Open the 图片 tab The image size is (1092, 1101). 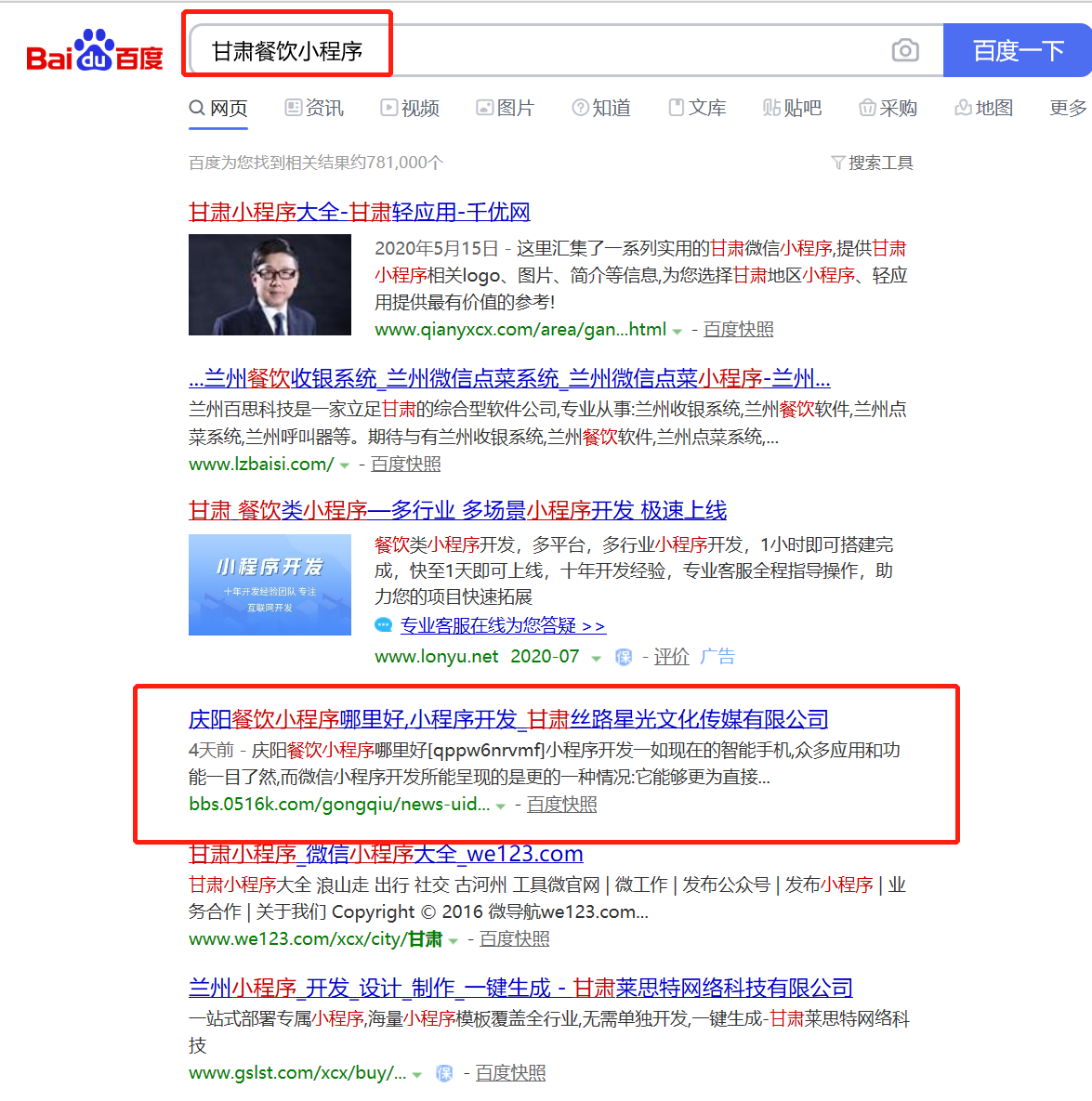point(505,108)
